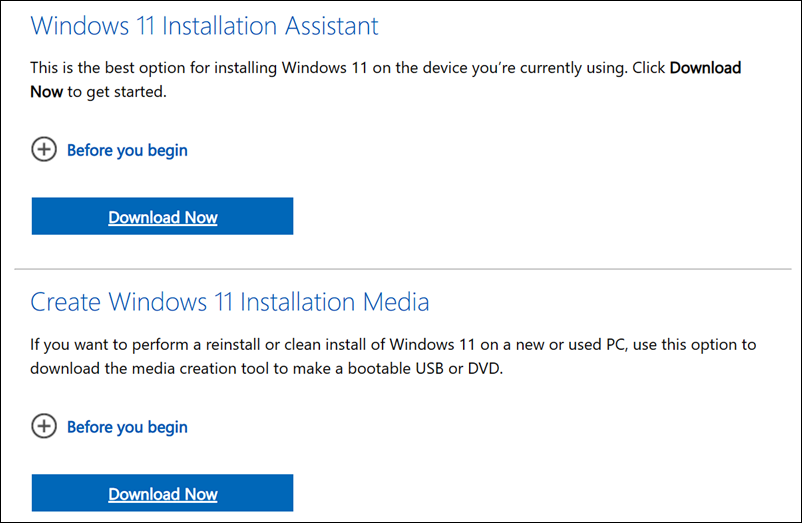Select the 'Windows 11 Installation Assistant' heading
Image resolution: width=802 pixels, height=523 pixels.
pos(204,26)
